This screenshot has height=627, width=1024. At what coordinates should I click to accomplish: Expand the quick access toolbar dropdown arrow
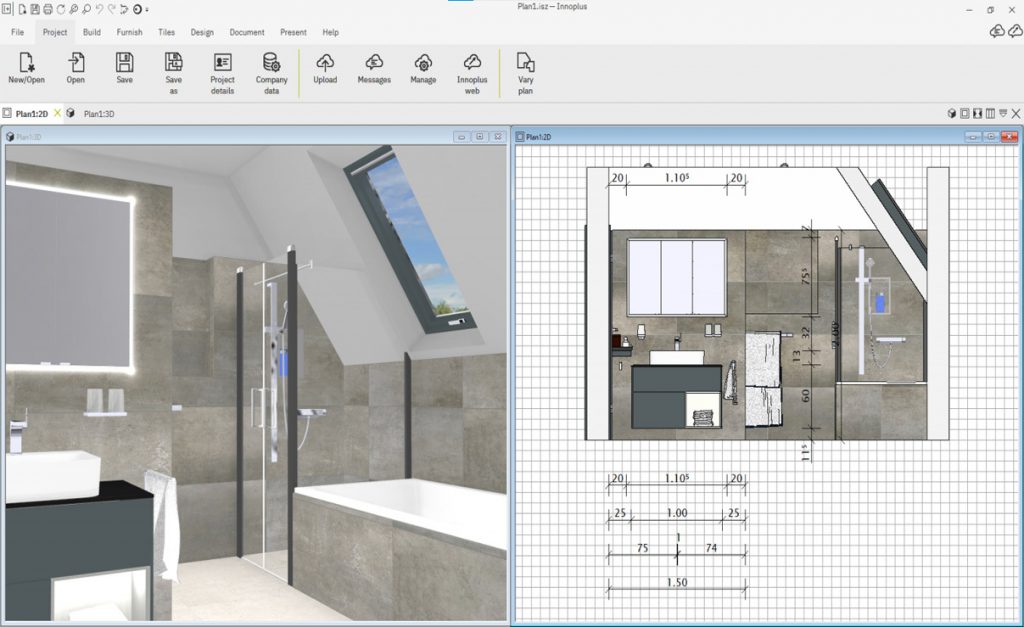tap(147, 10)
